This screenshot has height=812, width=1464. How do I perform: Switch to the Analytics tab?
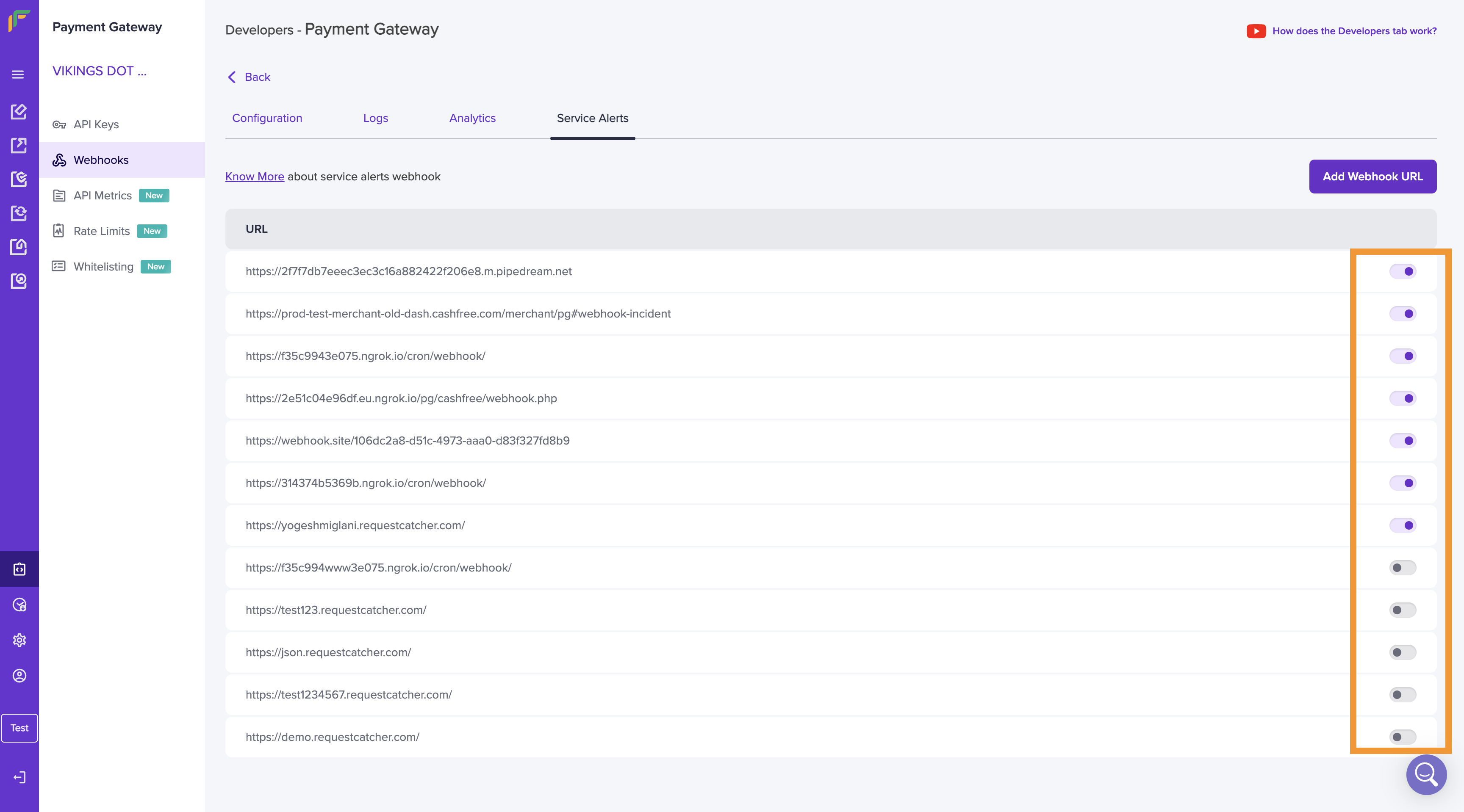(x=472, y=118)
